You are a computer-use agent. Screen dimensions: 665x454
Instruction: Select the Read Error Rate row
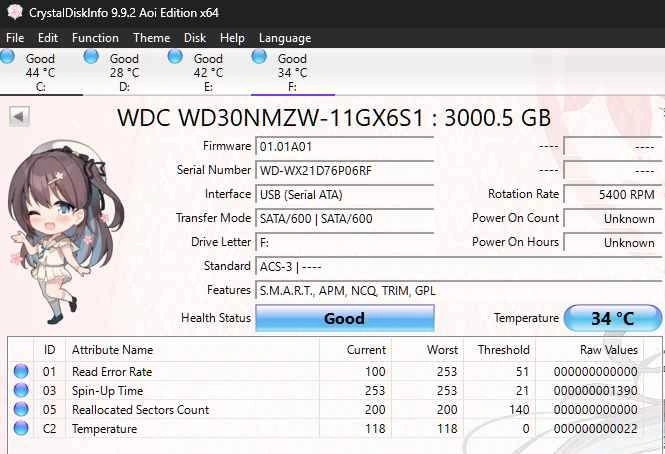coord(326,371)
